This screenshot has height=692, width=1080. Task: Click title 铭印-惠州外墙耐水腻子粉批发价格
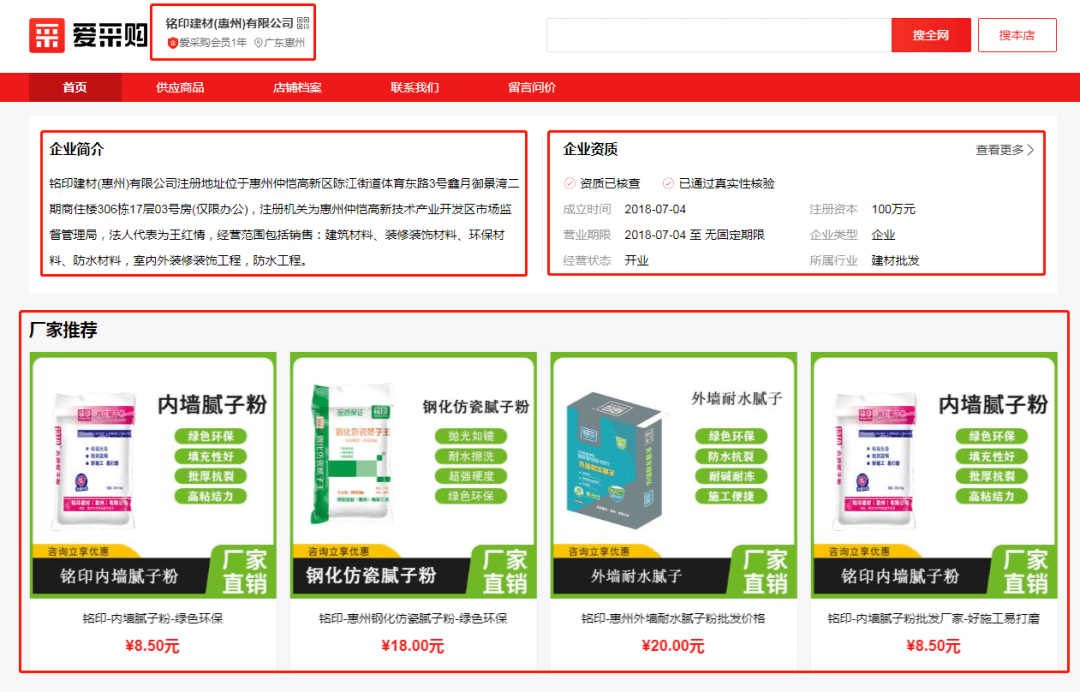click(674, 618)
